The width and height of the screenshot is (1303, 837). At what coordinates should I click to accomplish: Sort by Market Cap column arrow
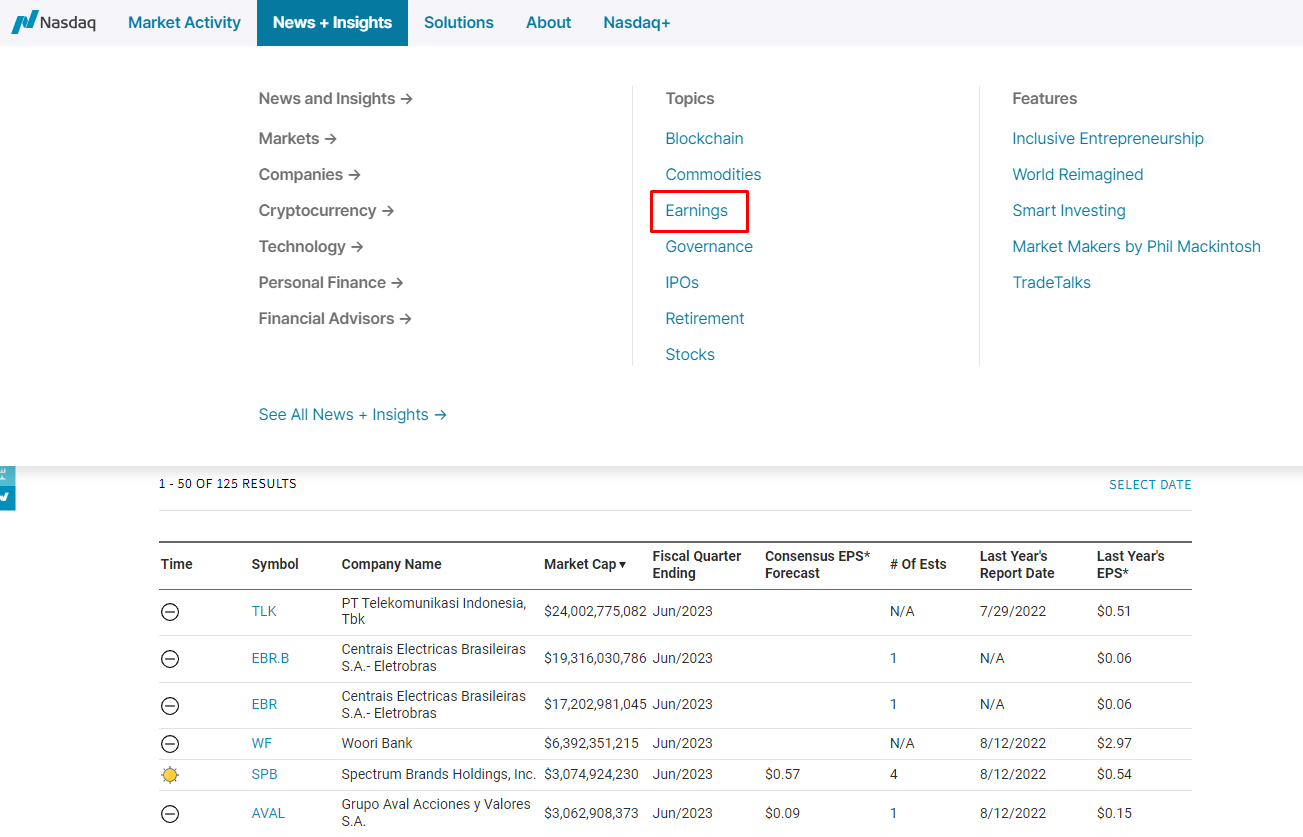coord(622,565)
